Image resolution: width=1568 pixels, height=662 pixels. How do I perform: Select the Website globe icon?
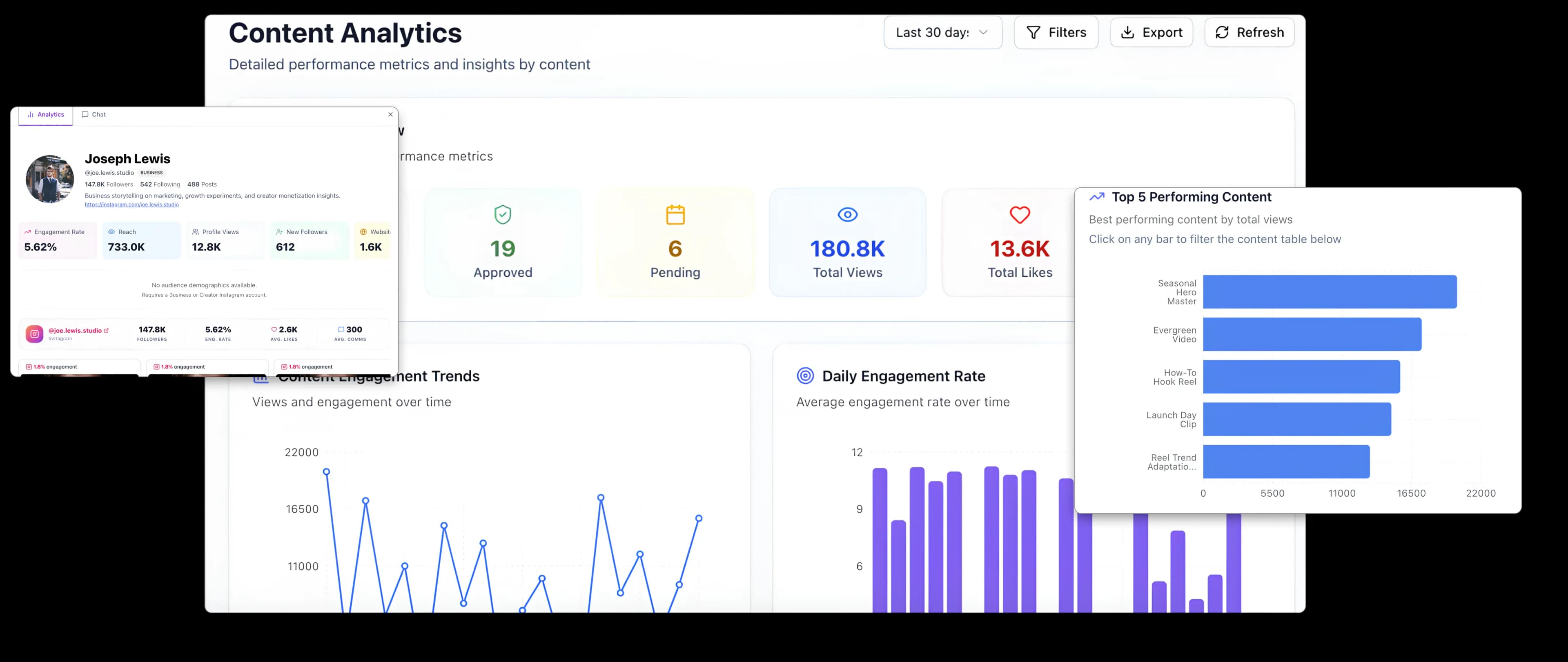tap(363, 232)
